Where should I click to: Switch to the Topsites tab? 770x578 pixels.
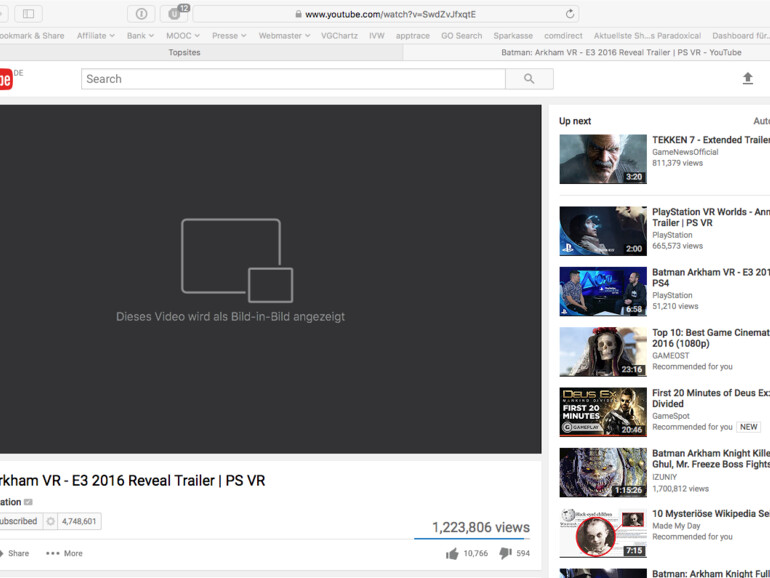pyautogui.click(x=185, y=52)
